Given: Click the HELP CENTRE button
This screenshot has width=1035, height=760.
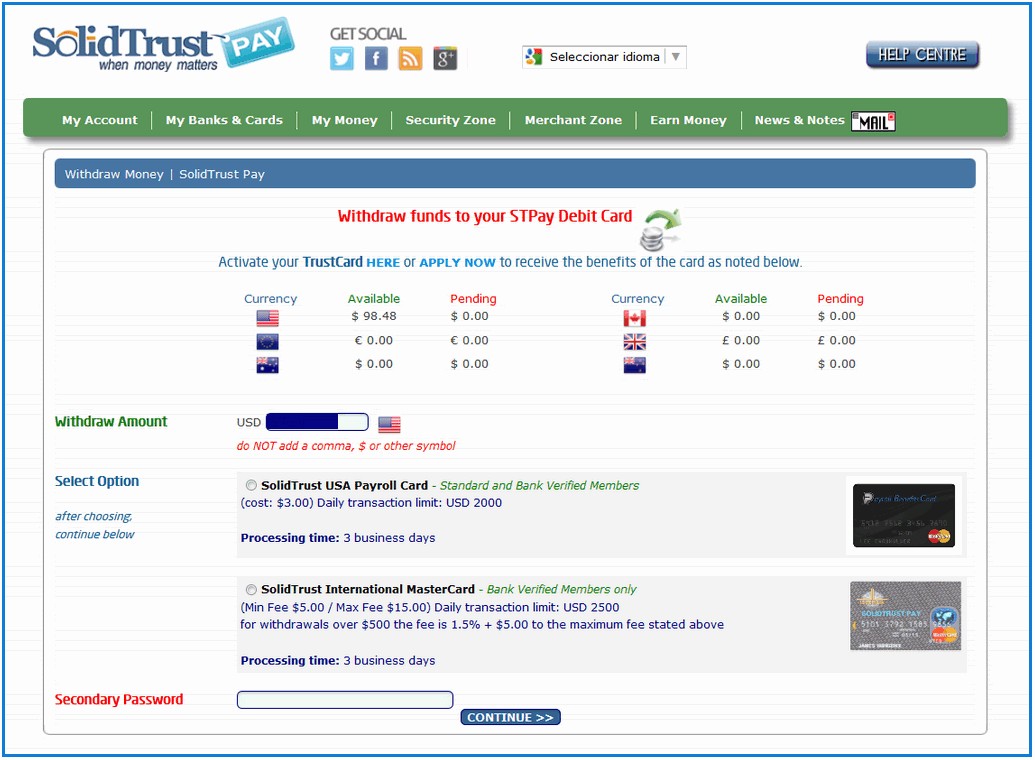Looking at the screenshot, I should pyautogui.click(x=922, y=55).
